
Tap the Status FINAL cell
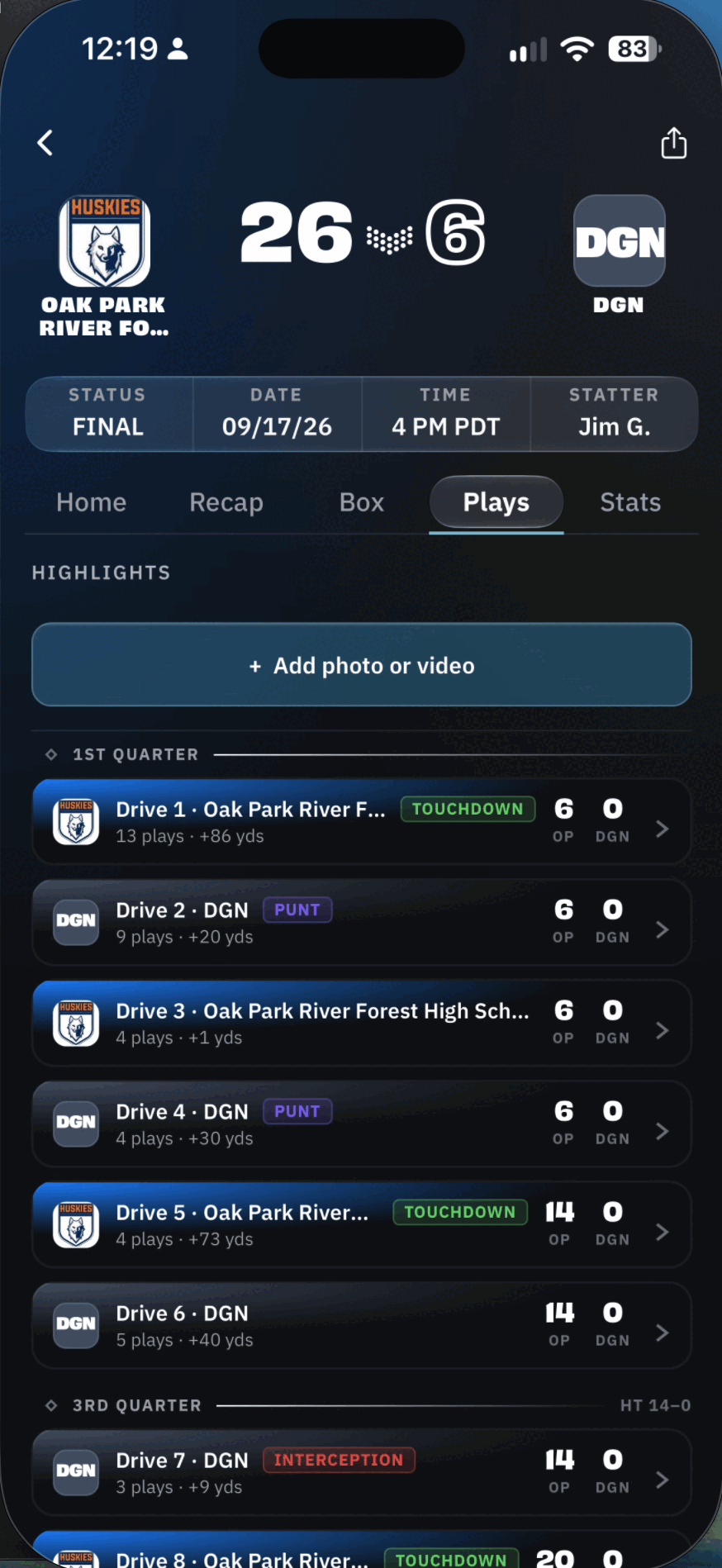point(108,413)
